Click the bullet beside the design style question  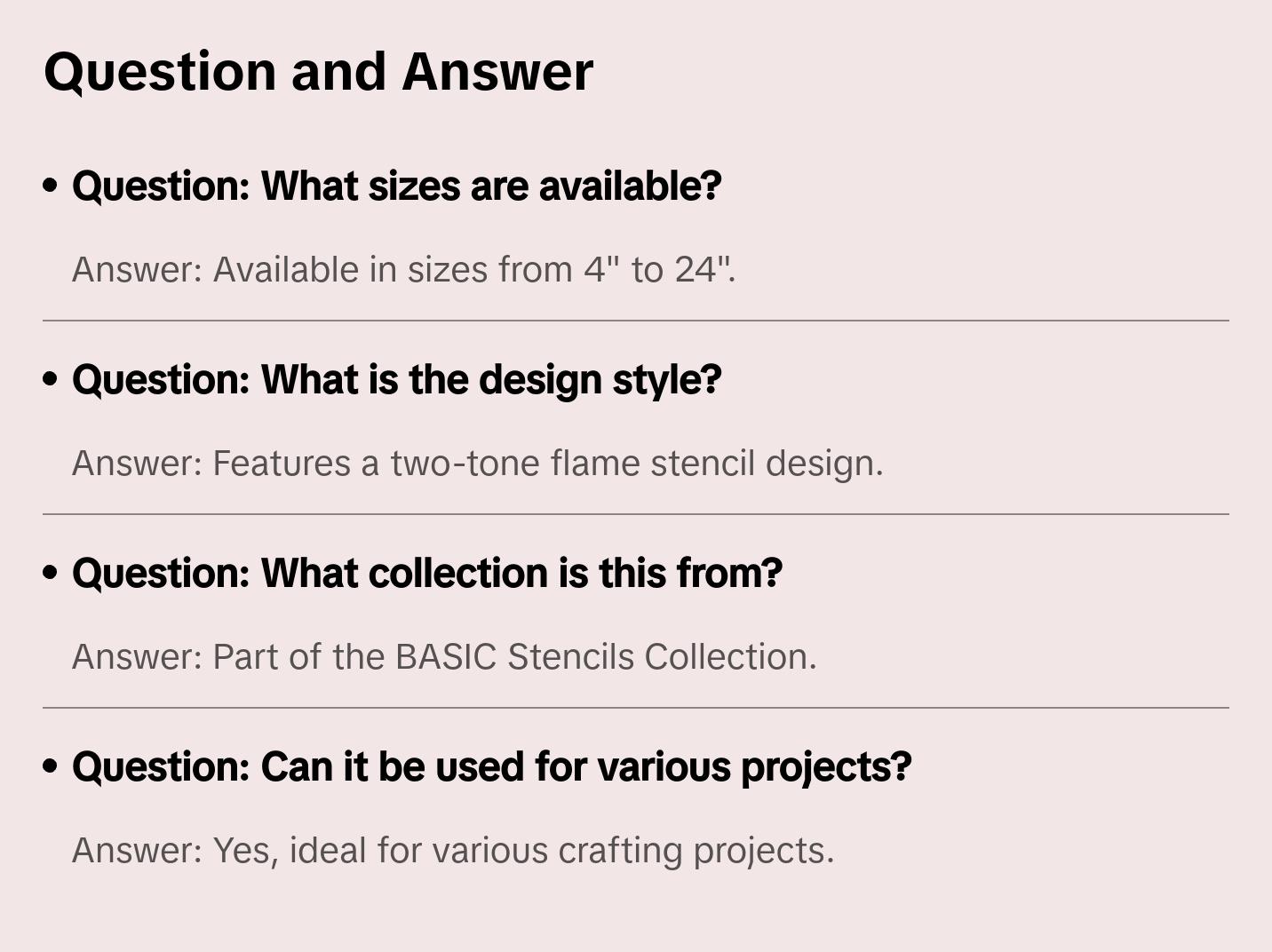(51, 380)
